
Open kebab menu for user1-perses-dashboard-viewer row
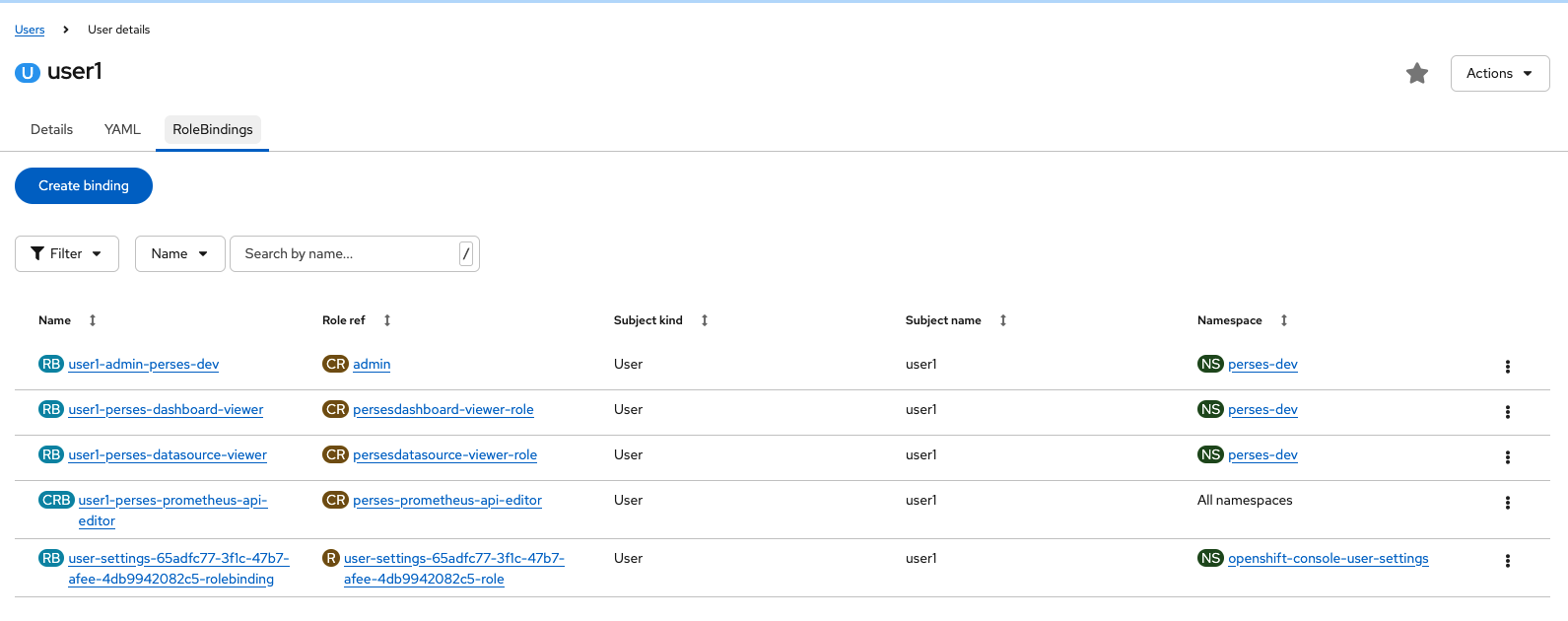coord(1507,412)
